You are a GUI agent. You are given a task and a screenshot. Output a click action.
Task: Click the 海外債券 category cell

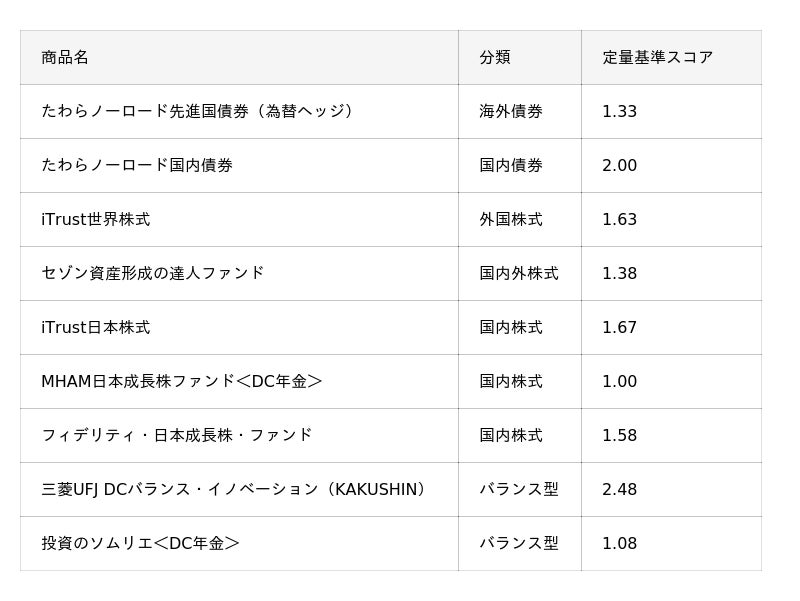coord(511,111)
